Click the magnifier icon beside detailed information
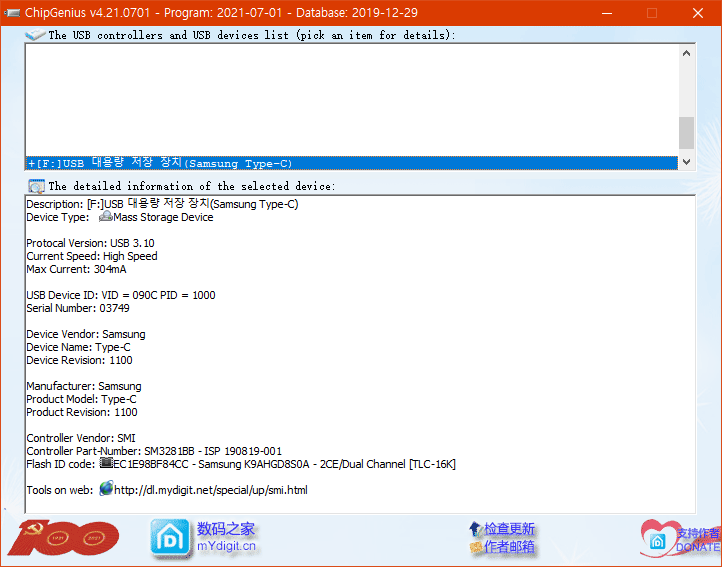This screenshot has width=722, height=567. (x=36, y=186)
